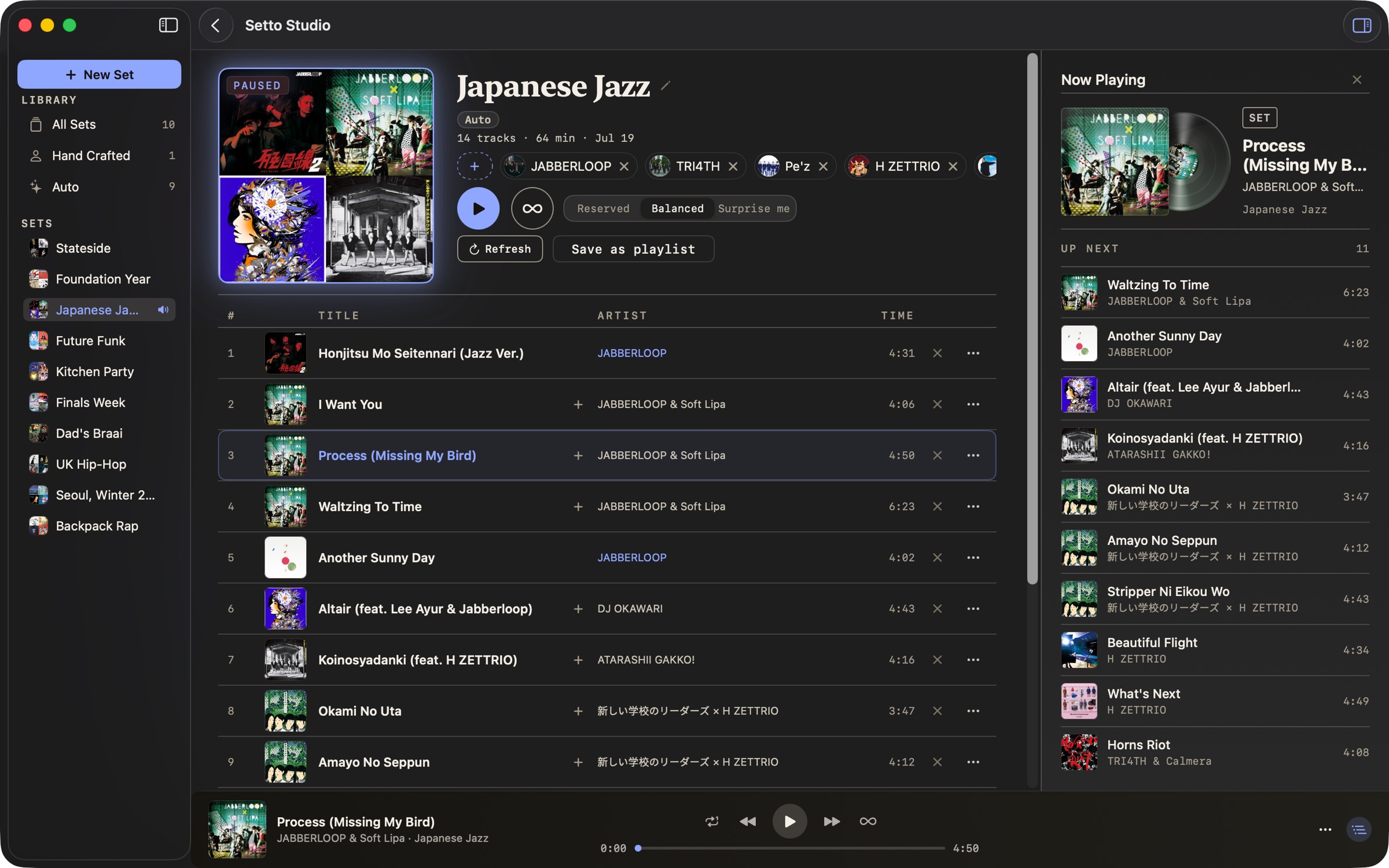This screenshot has height=868, width=1389.
Task: Remove JABBERLOOP artist chip
Action: [x=624, y=167]
